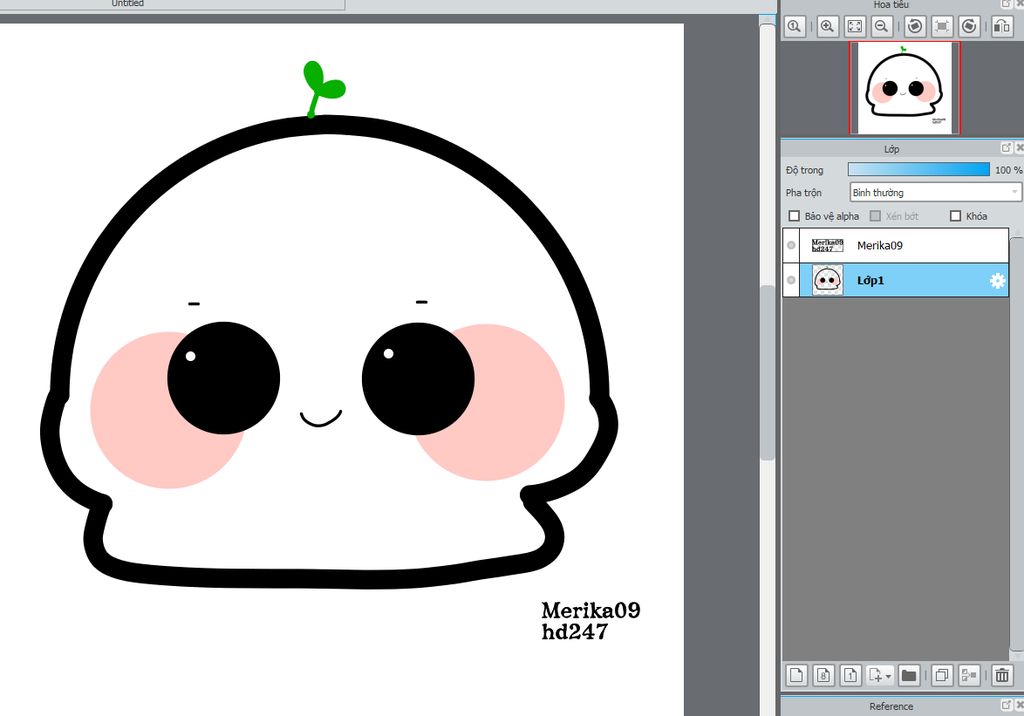The height and width of the screenshot is (716, 1024).
Task: Duplicate the selected layer
Action: point(942,675)
